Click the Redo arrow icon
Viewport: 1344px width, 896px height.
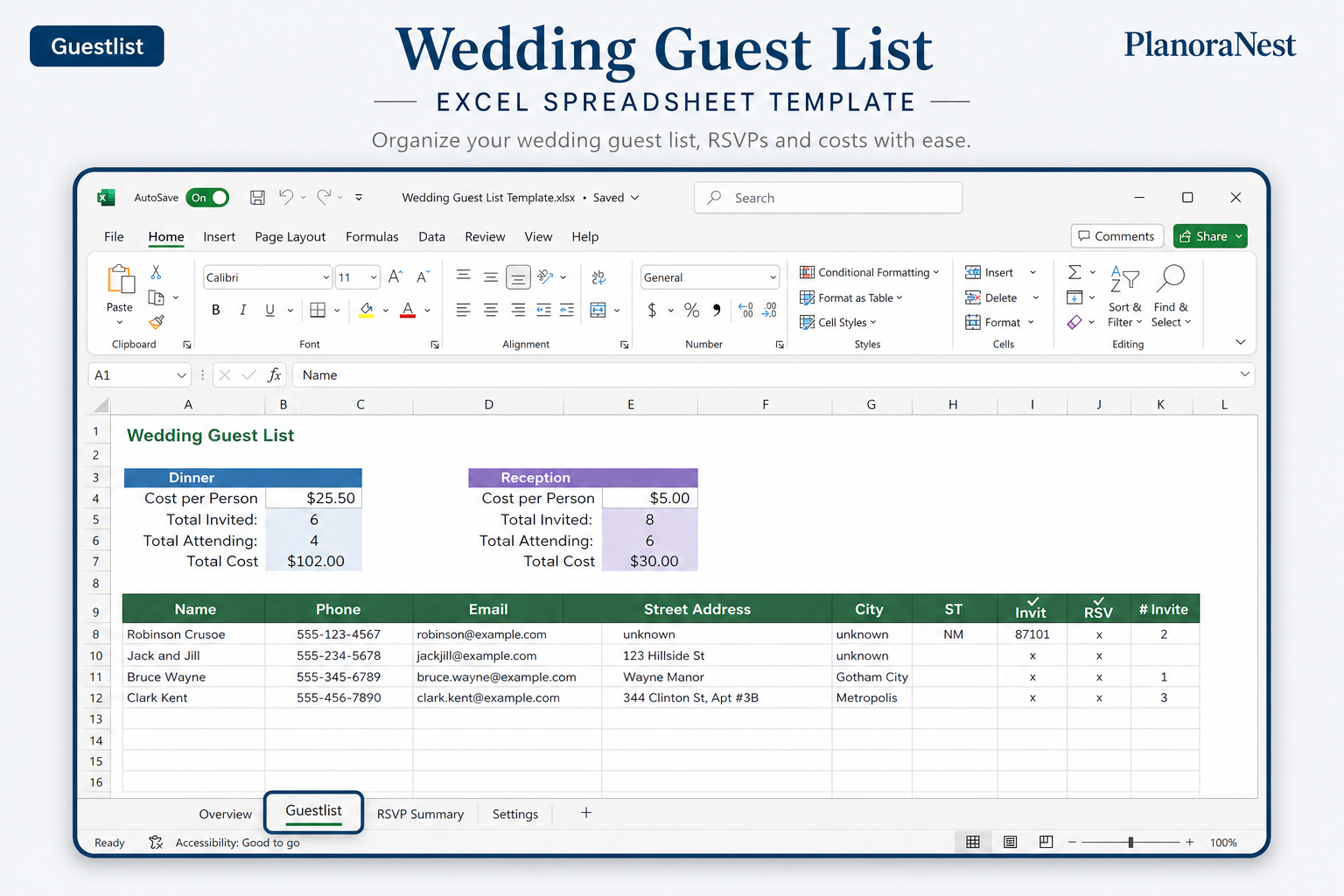click(324, 197)
